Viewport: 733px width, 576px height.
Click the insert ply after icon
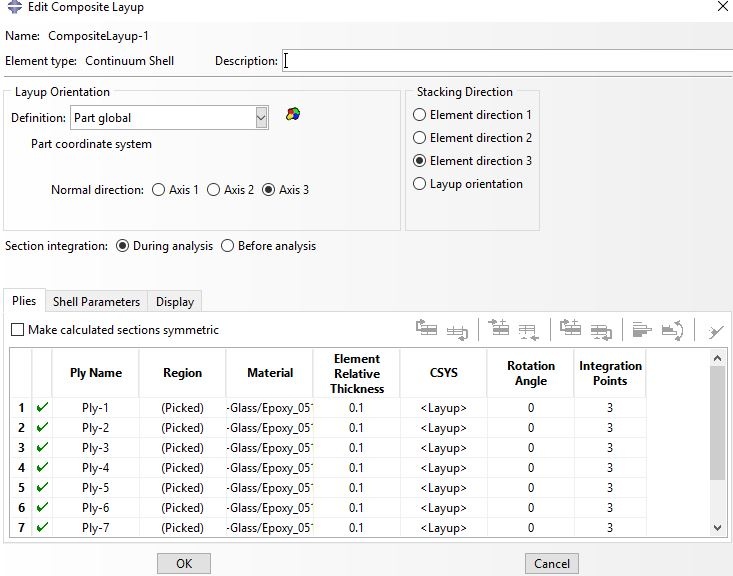(529, 329)
